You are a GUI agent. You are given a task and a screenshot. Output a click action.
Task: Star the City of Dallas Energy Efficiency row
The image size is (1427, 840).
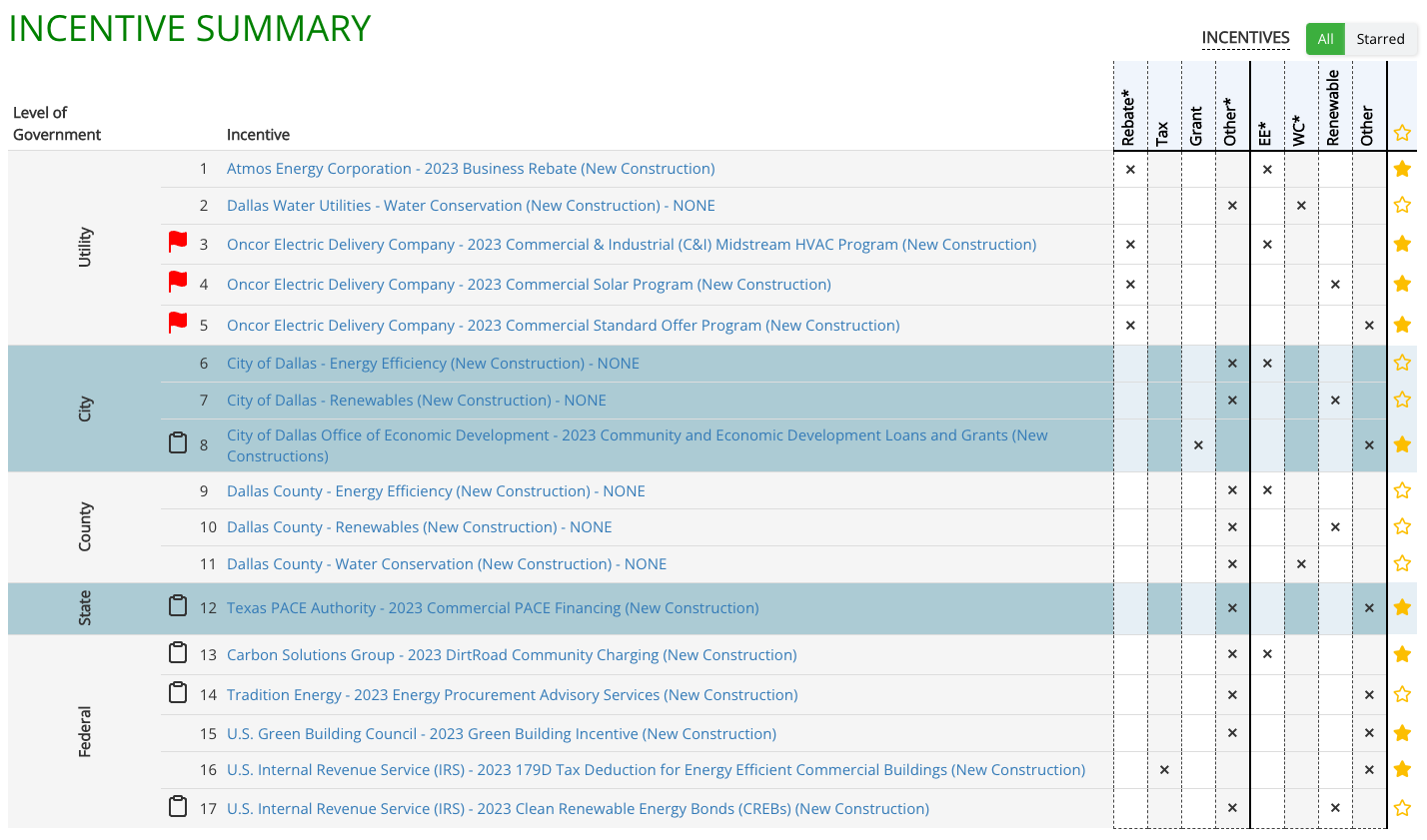click(1402, 363)
